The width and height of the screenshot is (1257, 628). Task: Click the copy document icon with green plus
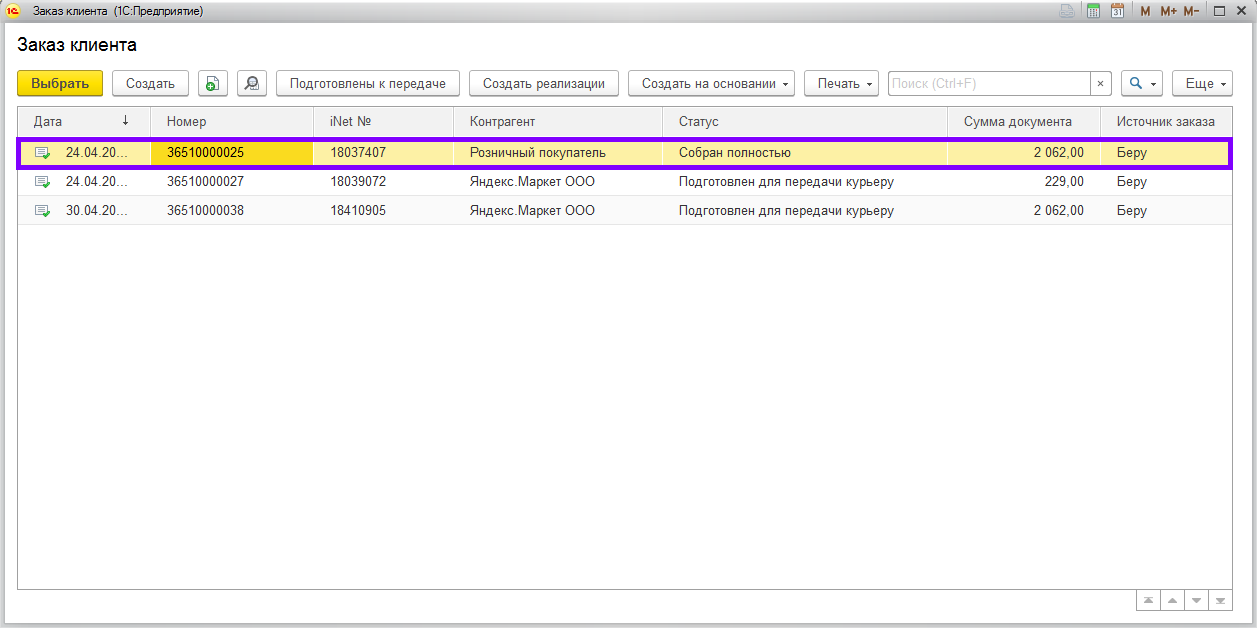(x=212, y=84)
